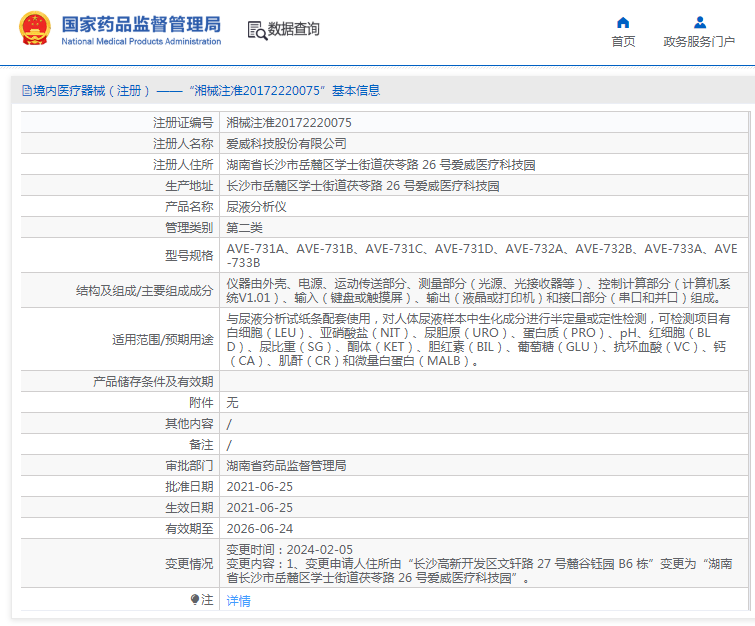Go to 首页 text link
The image size is (755, 626).
[x=623, y=42]
